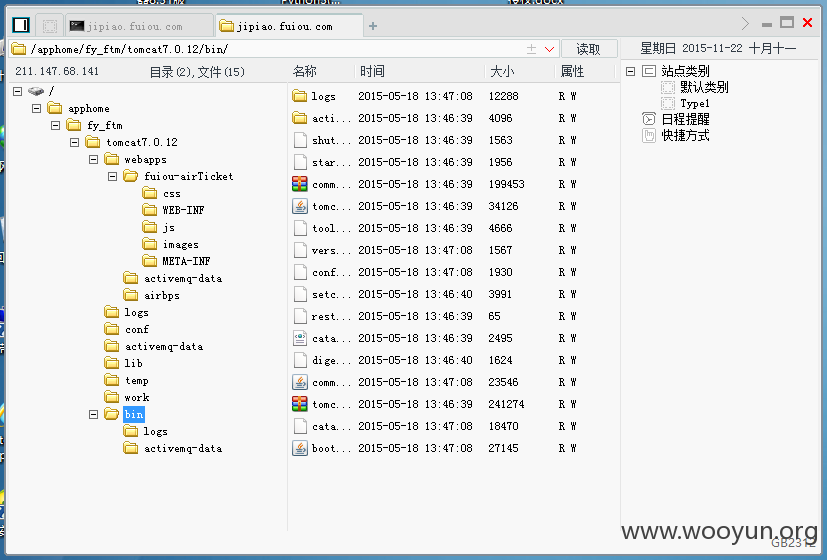Click the logs folder icon in file list
The image size is (827, 560).
pos(300,96)
